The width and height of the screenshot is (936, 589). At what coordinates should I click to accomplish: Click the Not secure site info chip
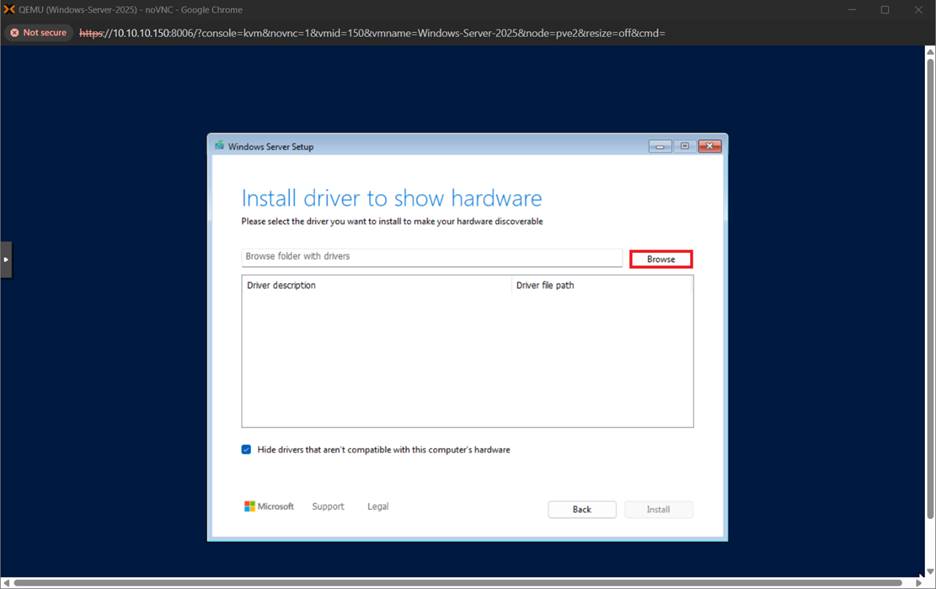click(x=39, y=33)
